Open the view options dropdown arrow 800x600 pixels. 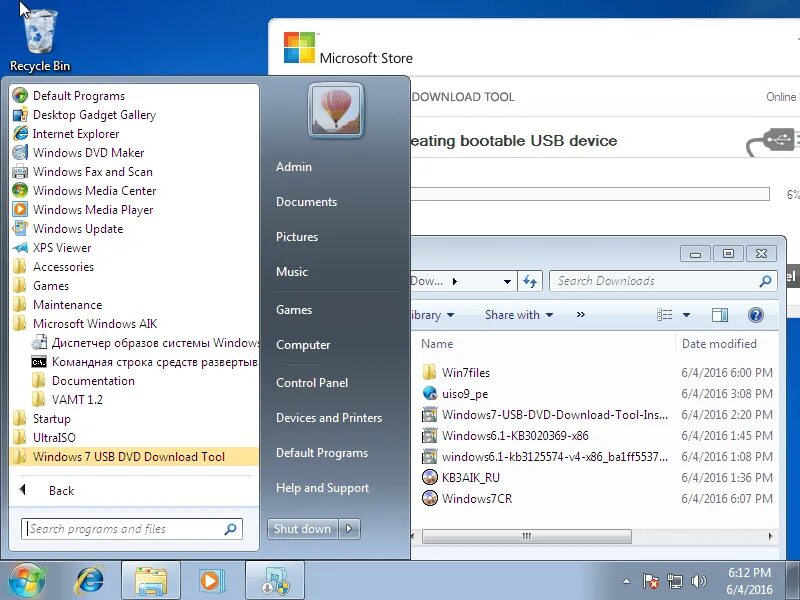[x=687, y=315]
